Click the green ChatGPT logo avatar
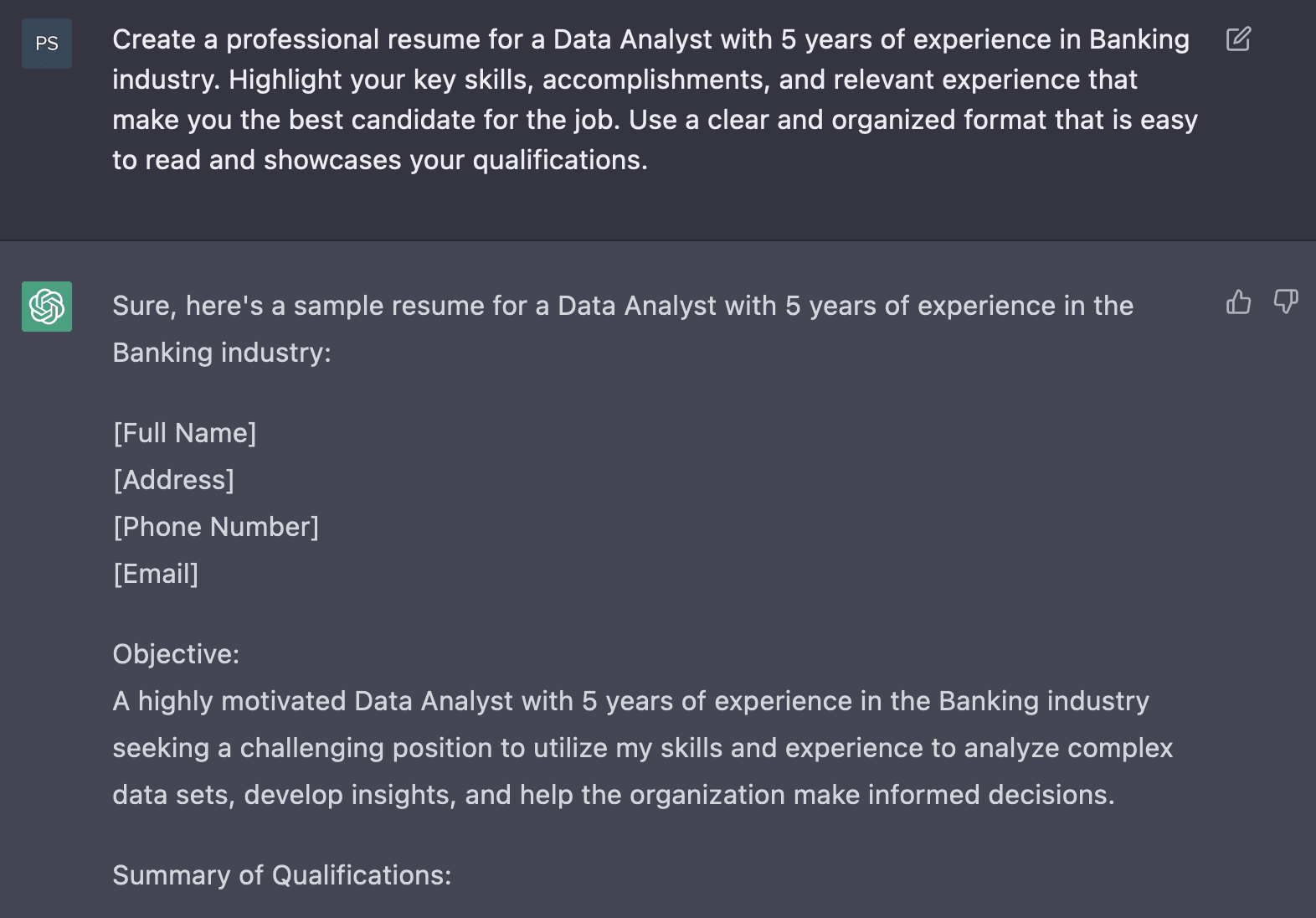The image size is (1316, 918). [x=47, y=307]
